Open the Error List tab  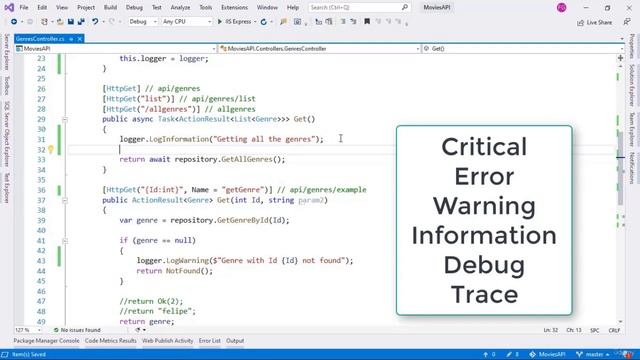point(209,341)
